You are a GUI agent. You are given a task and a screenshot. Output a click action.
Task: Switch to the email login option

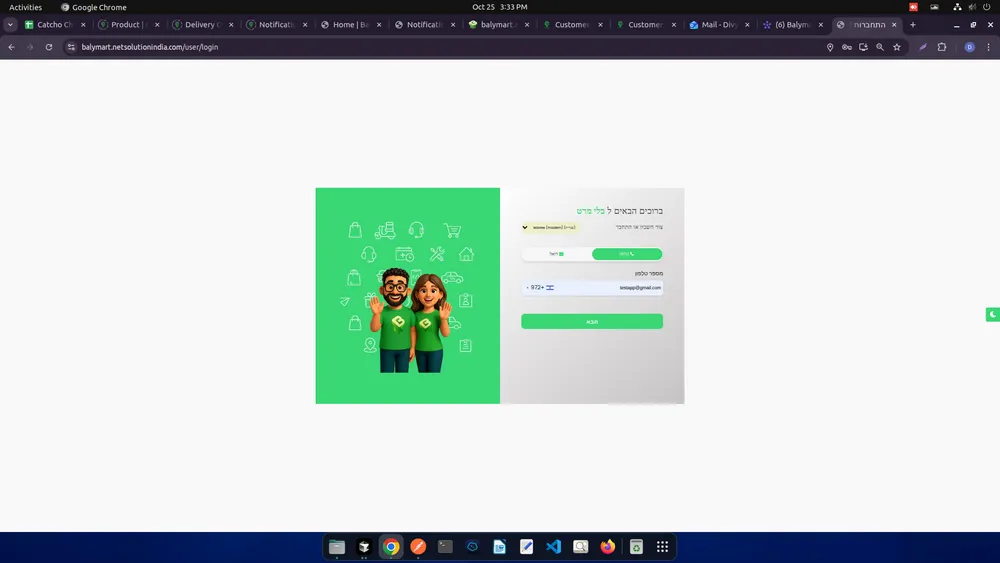pos(557,254)
